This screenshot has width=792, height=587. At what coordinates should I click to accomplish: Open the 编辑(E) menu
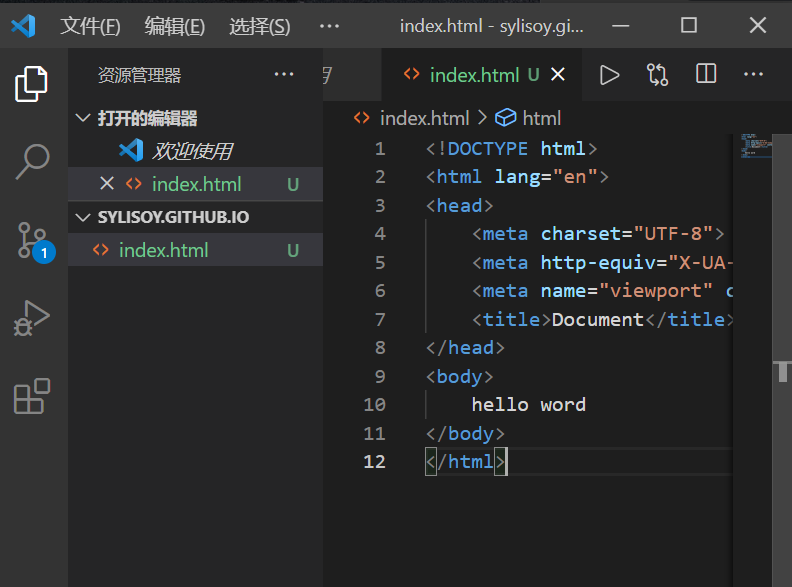174,26
